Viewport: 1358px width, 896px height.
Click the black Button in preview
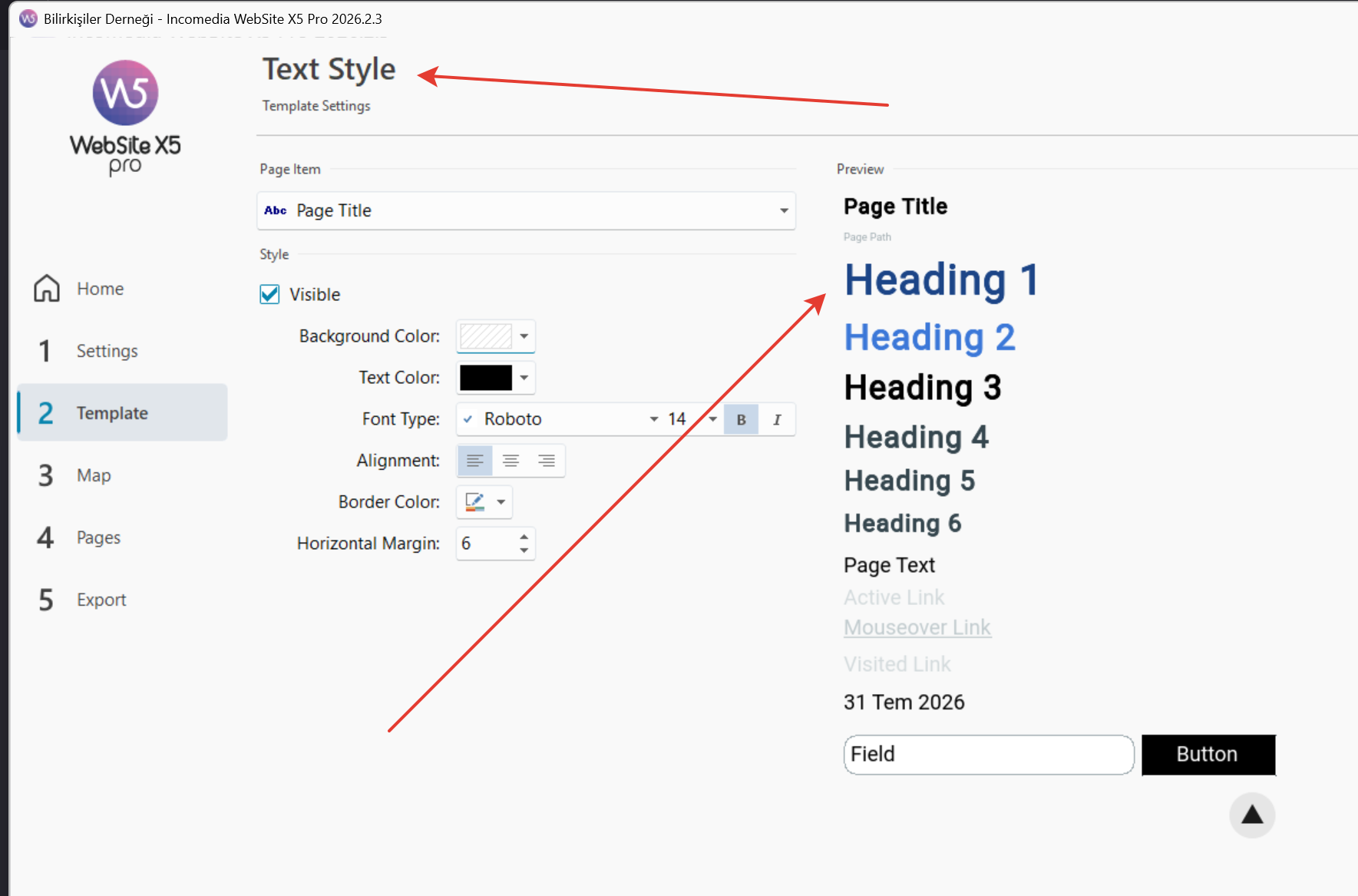1208,755
